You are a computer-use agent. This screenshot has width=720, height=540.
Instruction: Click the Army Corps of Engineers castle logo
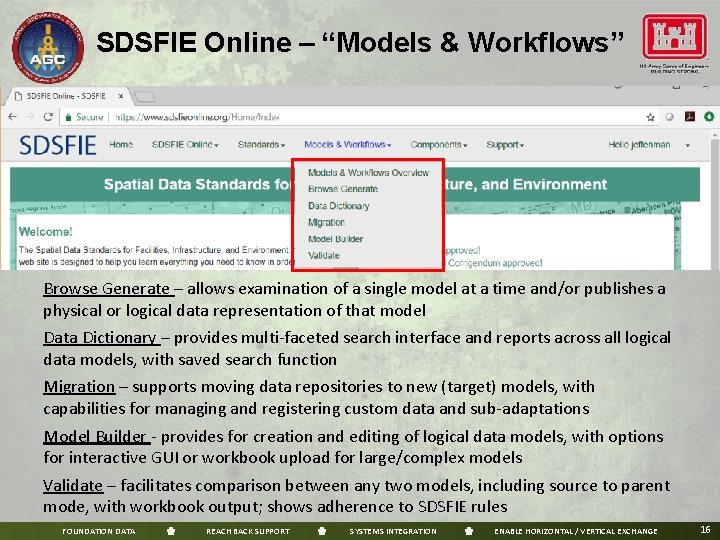pyautogui.click(x=674, y=37)
